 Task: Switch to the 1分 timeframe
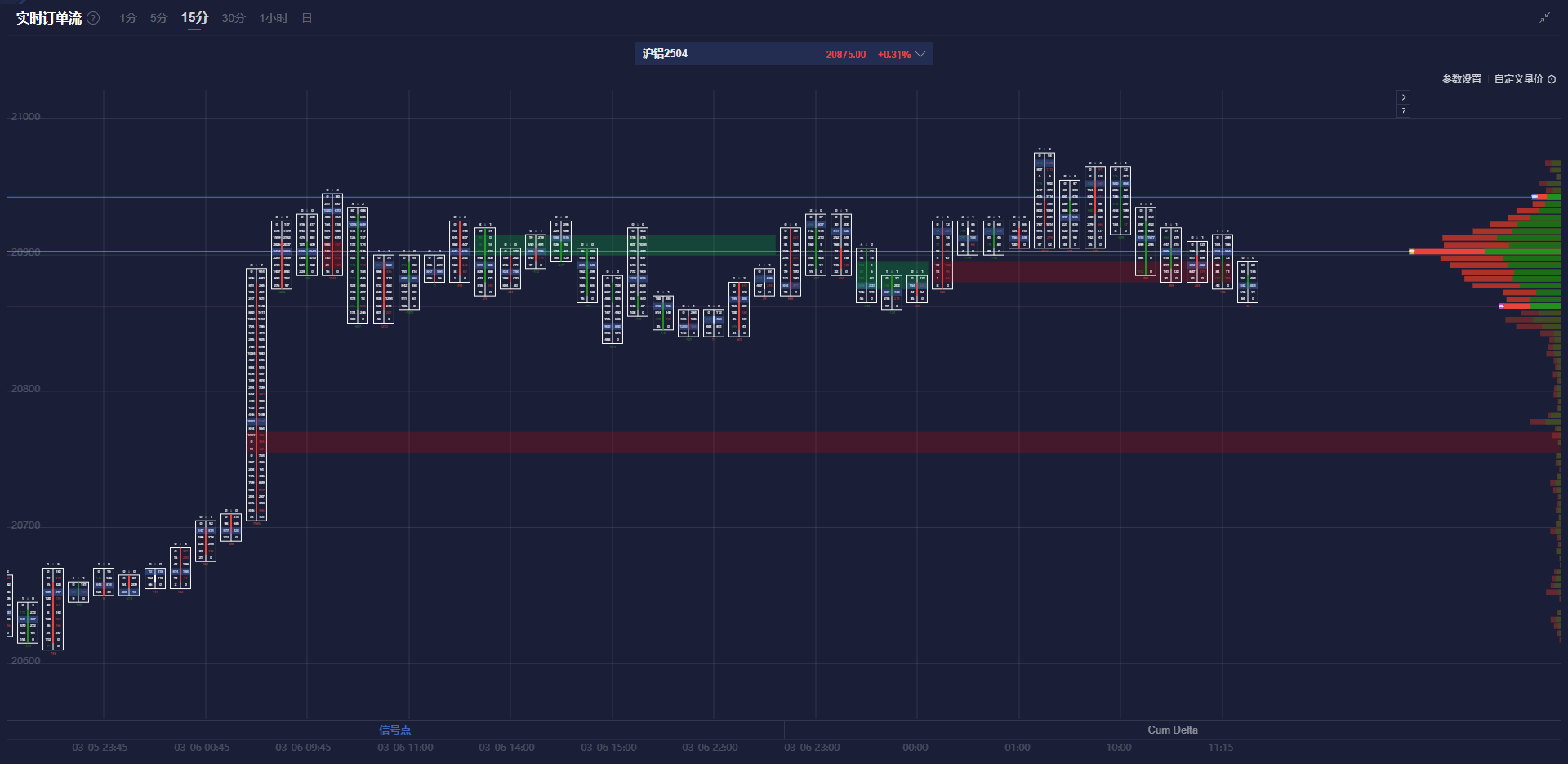coord(127,18)
